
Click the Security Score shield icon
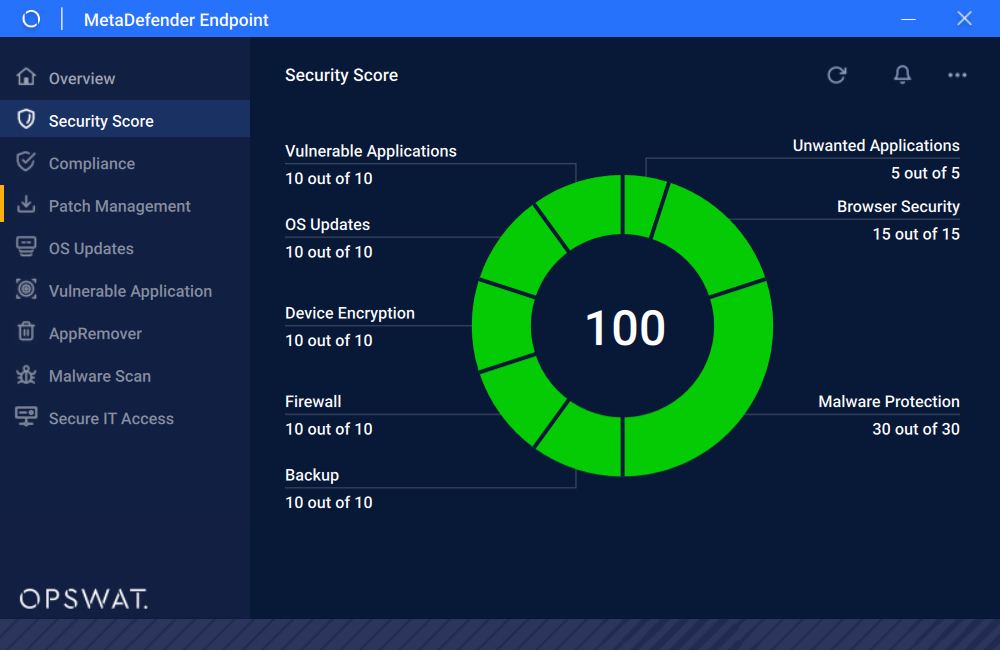26,119
